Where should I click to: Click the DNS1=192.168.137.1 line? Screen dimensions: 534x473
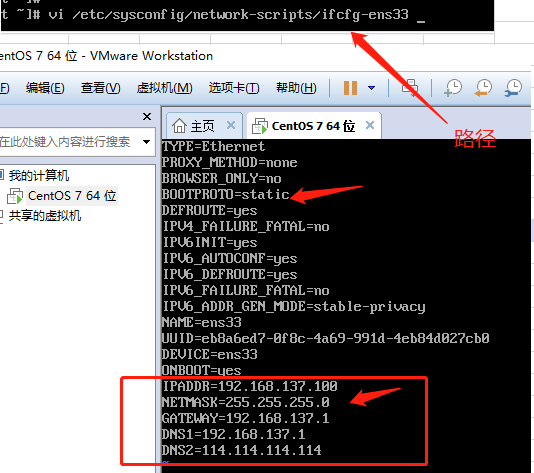coord(233,434)
